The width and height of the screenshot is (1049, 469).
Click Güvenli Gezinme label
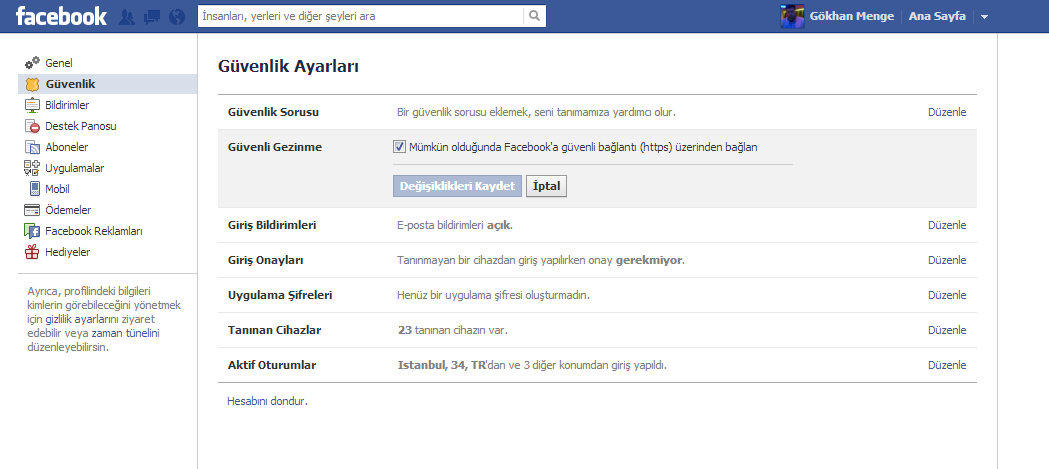(x=275, y=147)
